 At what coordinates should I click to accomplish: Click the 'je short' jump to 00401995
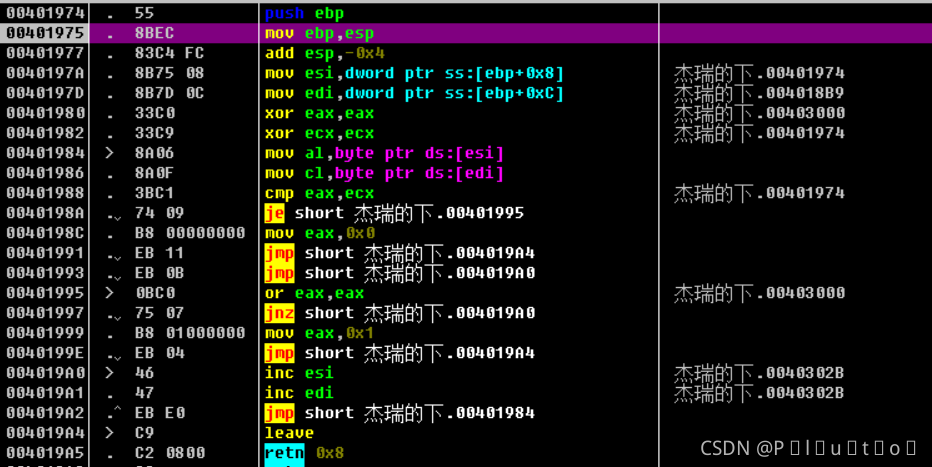click(x=394, y=213)
